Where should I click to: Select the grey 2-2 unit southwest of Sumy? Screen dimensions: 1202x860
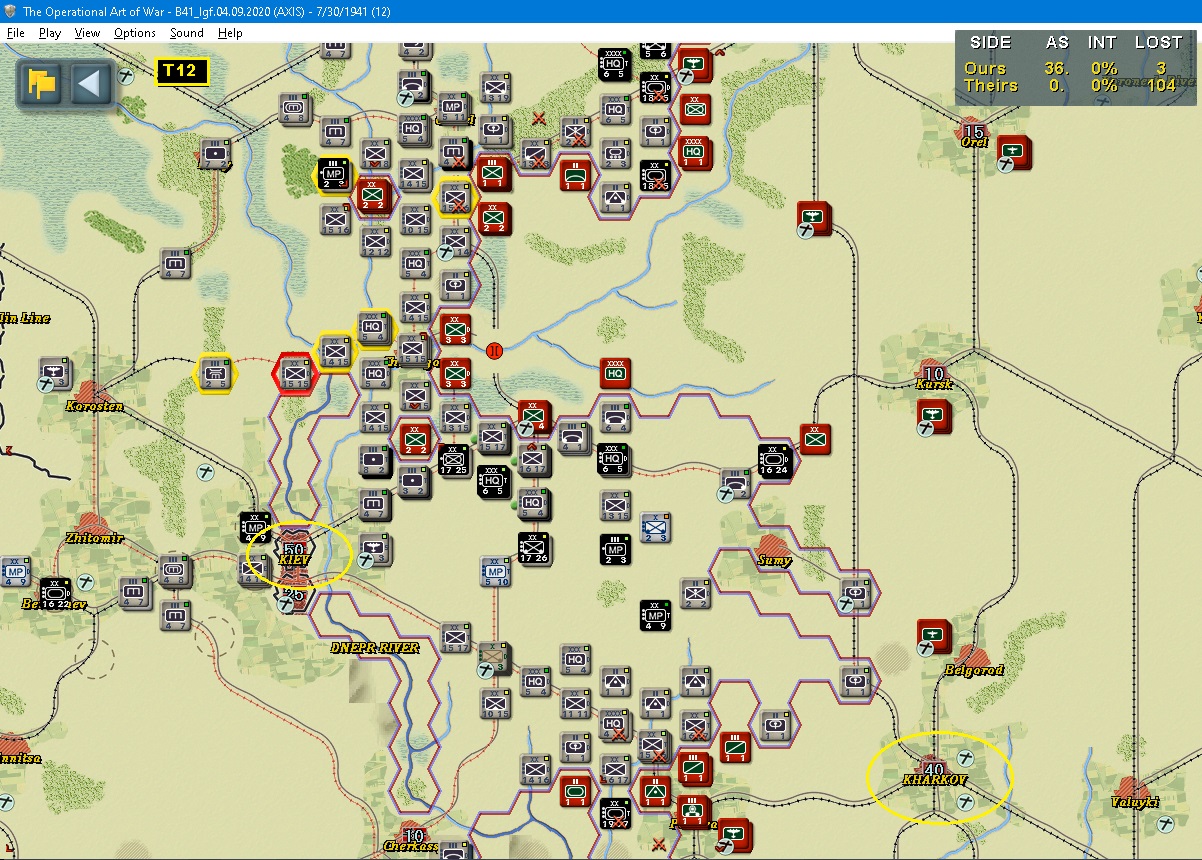coord(696,593)
